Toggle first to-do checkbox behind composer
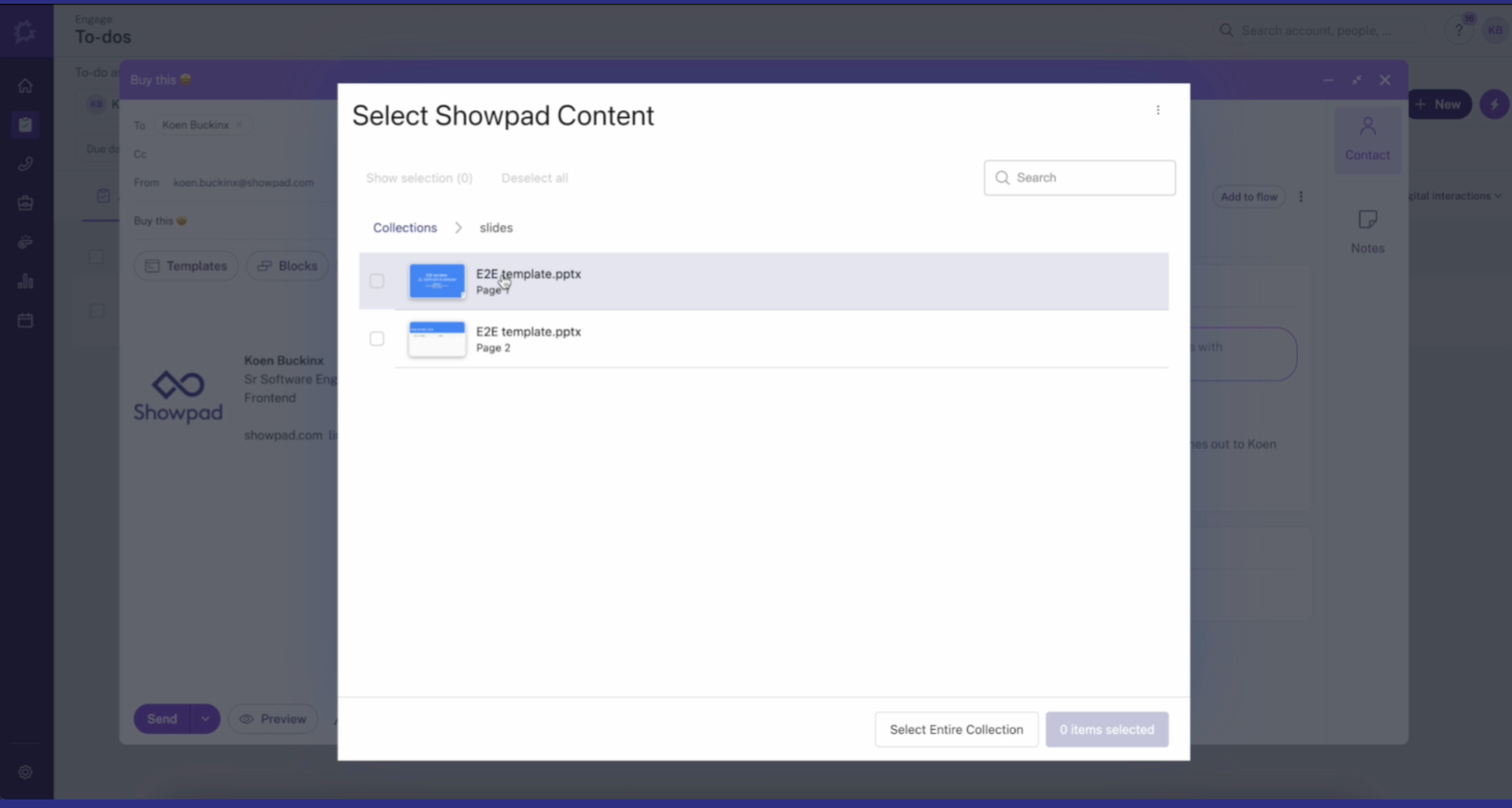This screenshot has width=1512, height=808. (x=97, y=256)
